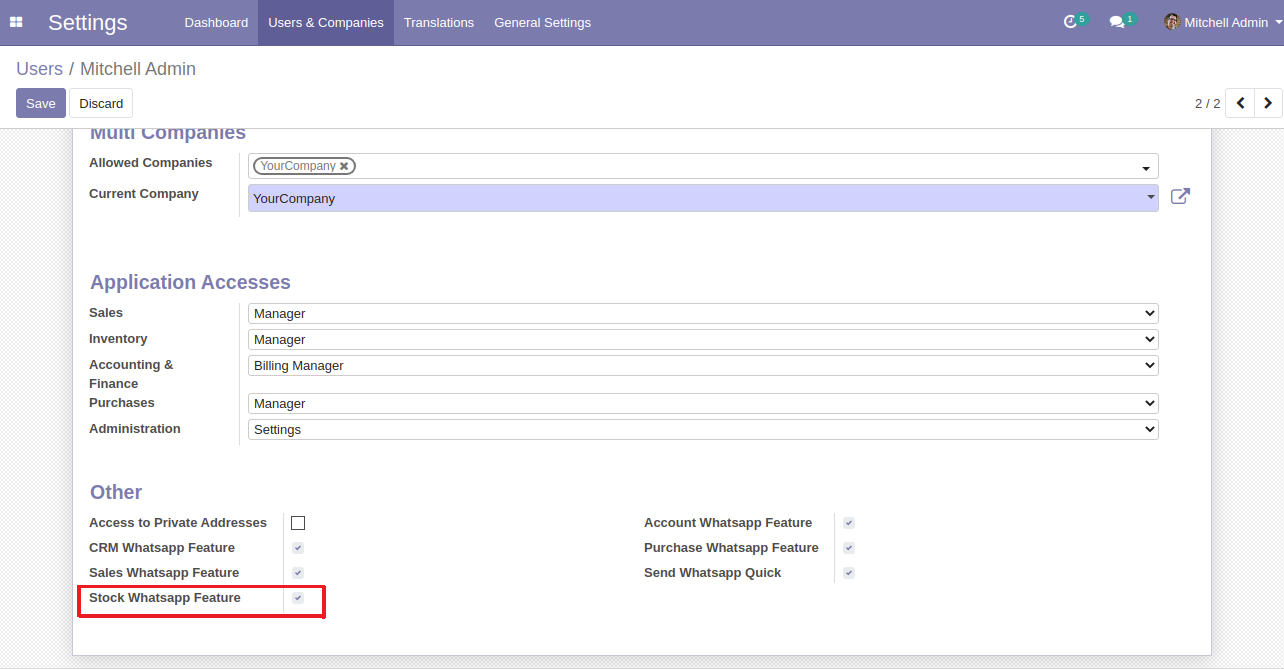
Task: Toggle Stock Whatsapp Feature checkbox
Action: [298, 598]
